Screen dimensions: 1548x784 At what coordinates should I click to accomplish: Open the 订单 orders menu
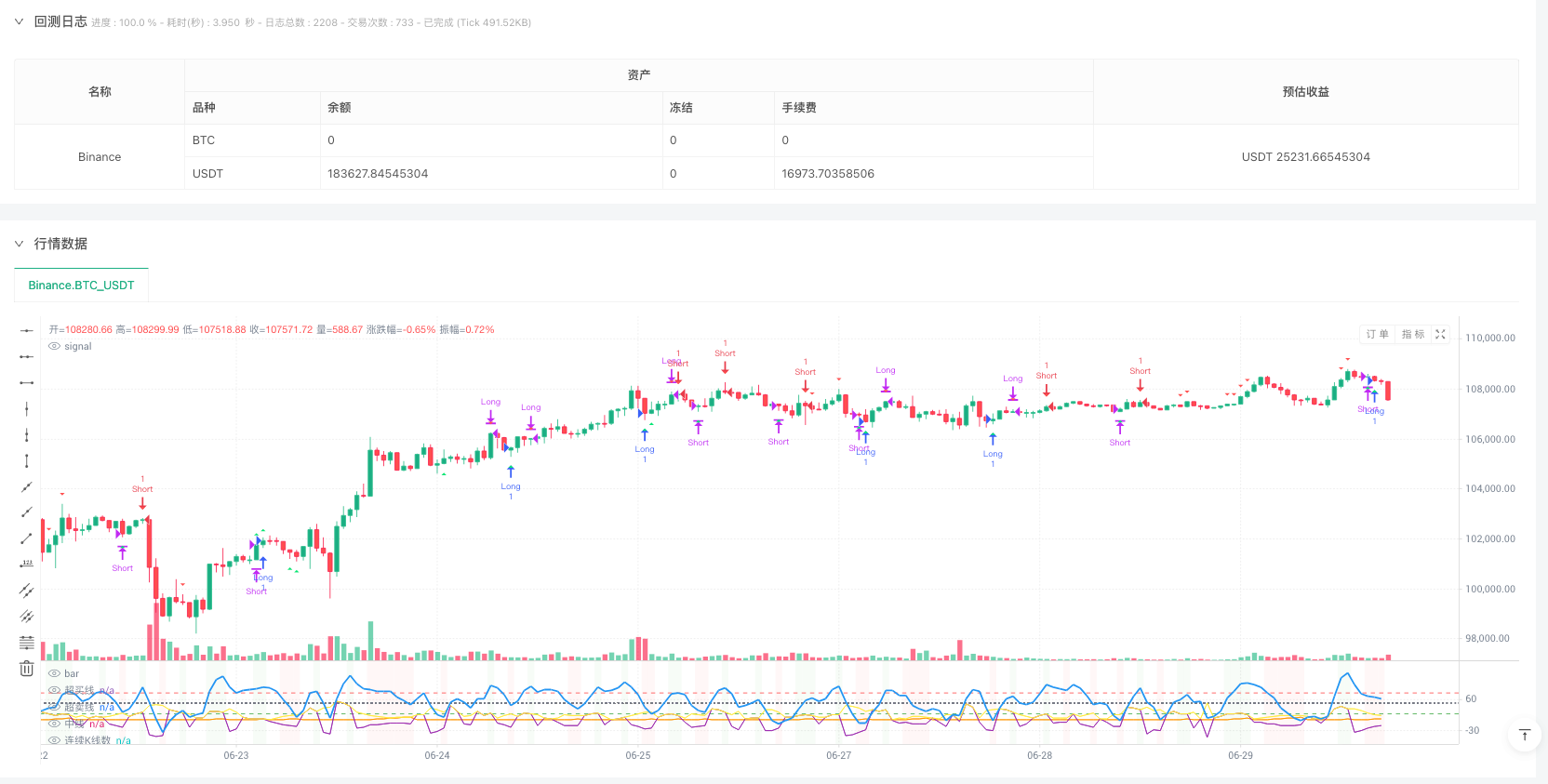[1377, 335]
